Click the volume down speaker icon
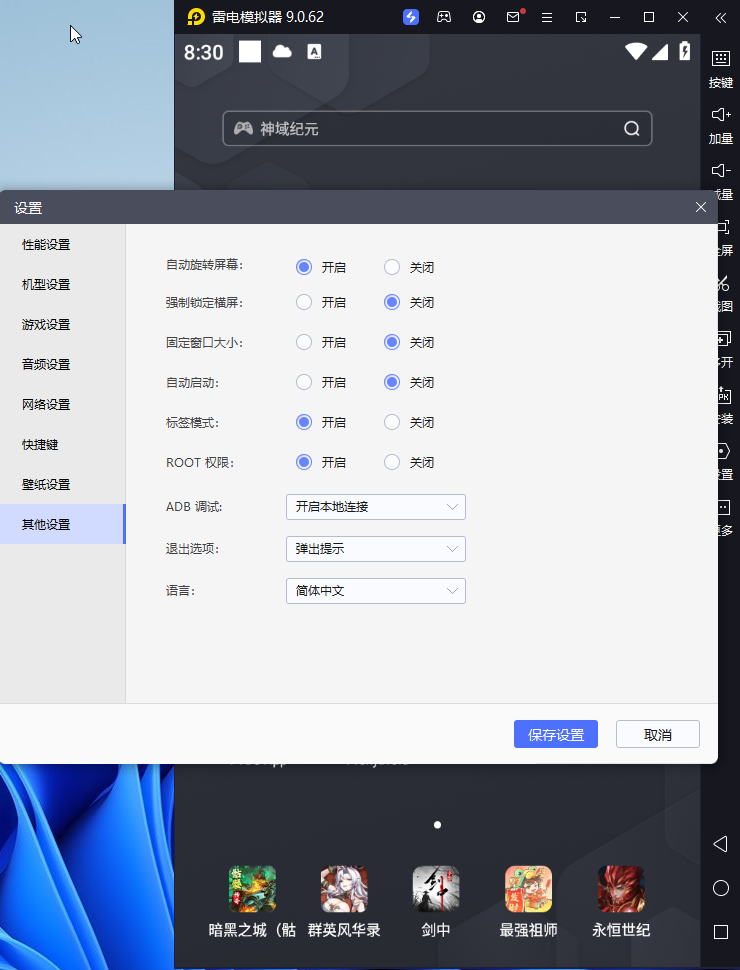Image resolution: width=740 pixels, height=970 pixels. click(721, 171)
